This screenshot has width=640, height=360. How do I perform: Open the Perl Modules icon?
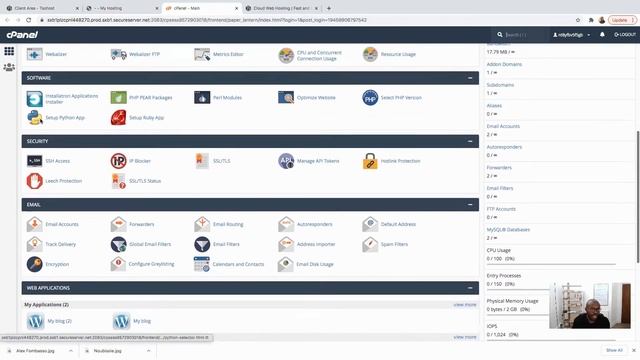tap(202, 98)
